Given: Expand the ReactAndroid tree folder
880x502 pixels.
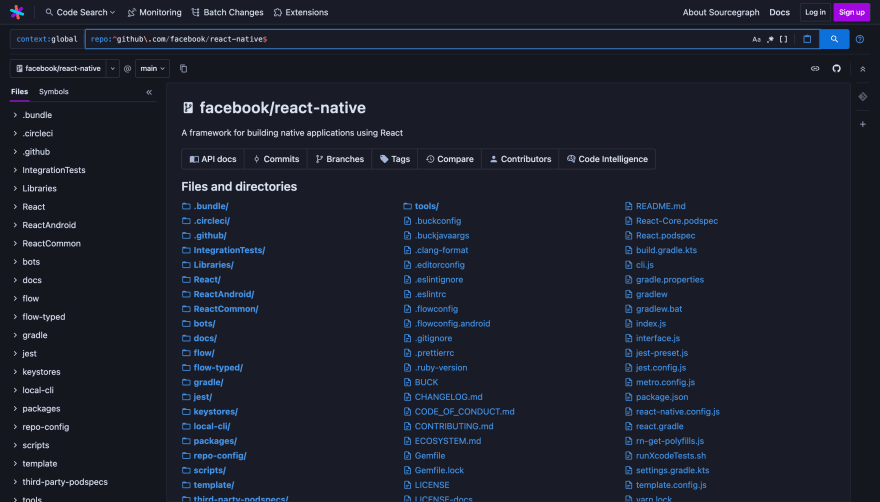Looking at the screenshot, I should tap(15, 225).
